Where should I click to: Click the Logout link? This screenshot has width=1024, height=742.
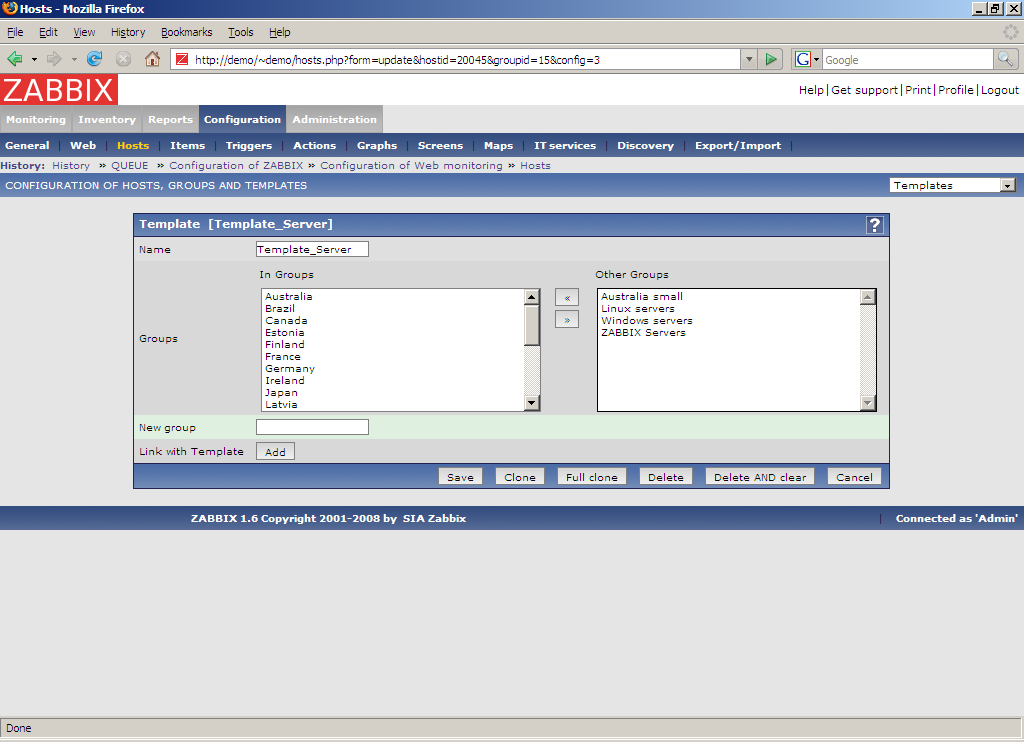1000,90
